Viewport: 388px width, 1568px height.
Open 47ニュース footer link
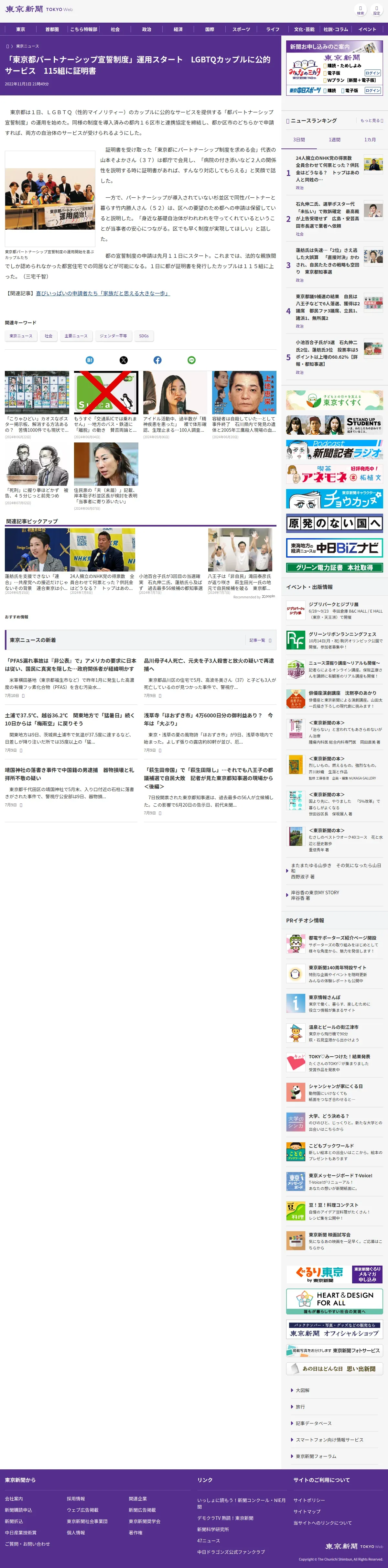(209, 1541)
